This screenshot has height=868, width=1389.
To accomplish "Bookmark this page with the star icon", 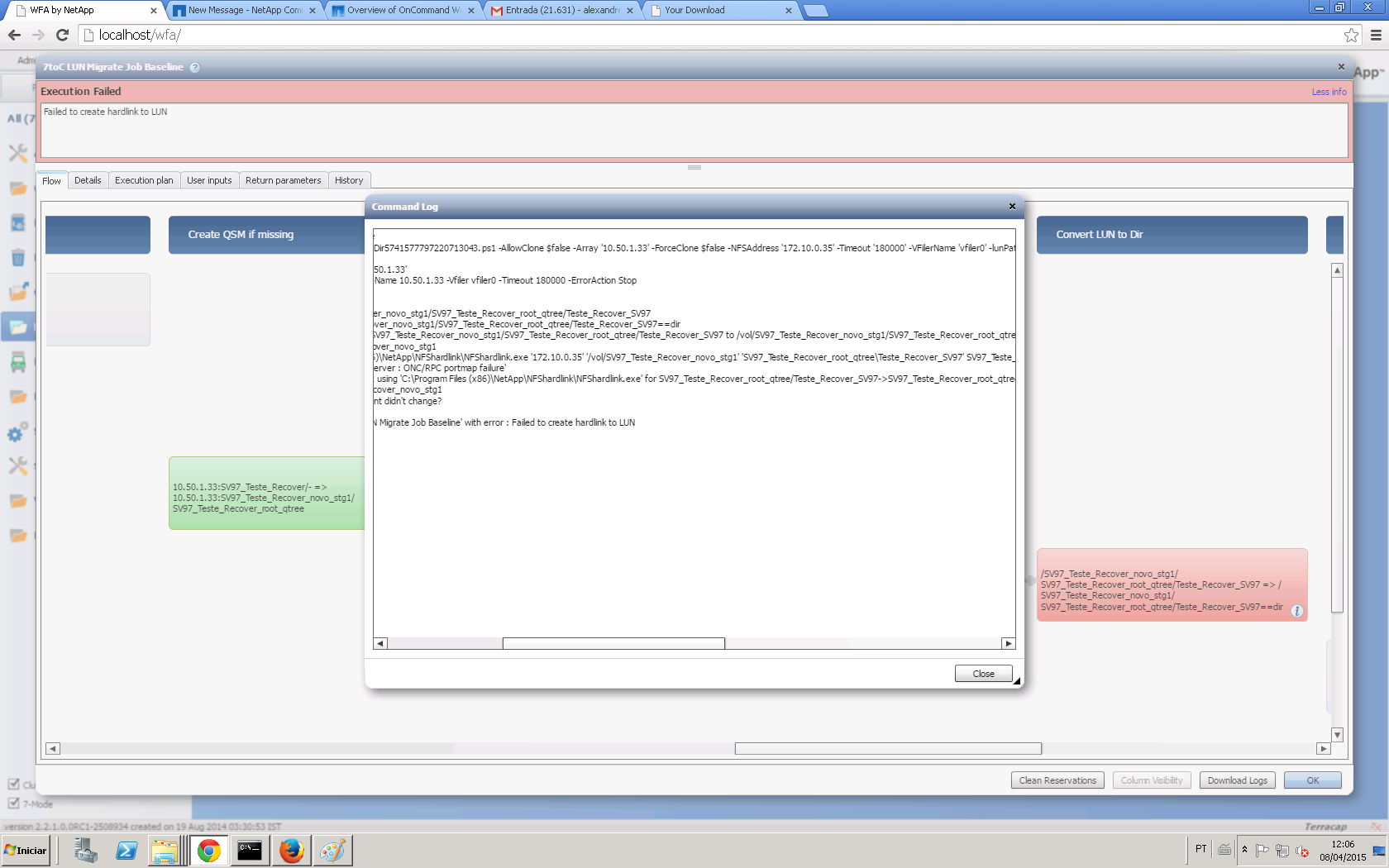I will [x=1351, y=35].
